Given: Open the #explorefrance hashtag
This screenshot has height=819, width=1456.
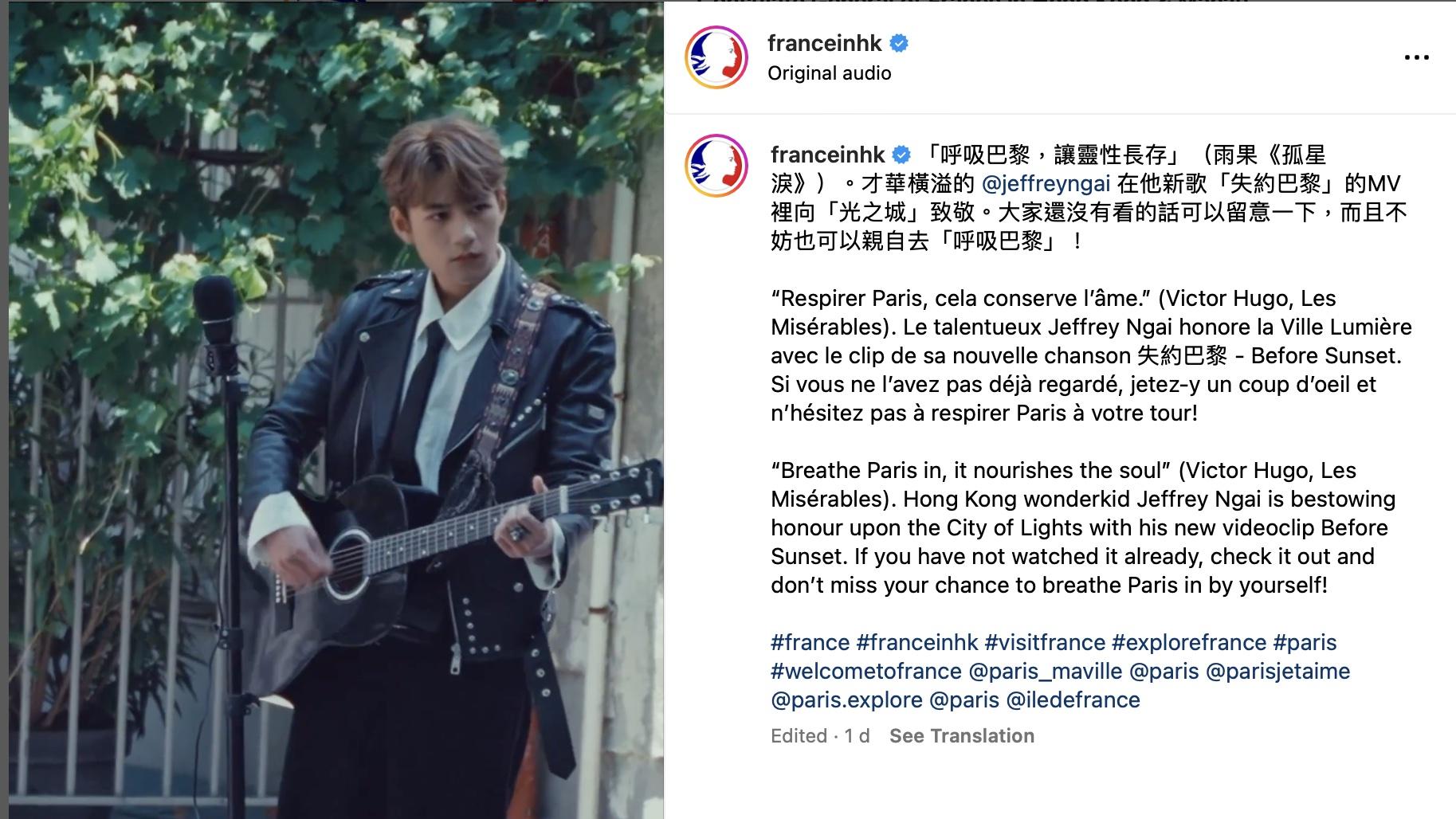Looking at the screenshot, I should pyautogui.click(x=1189, y=643).
